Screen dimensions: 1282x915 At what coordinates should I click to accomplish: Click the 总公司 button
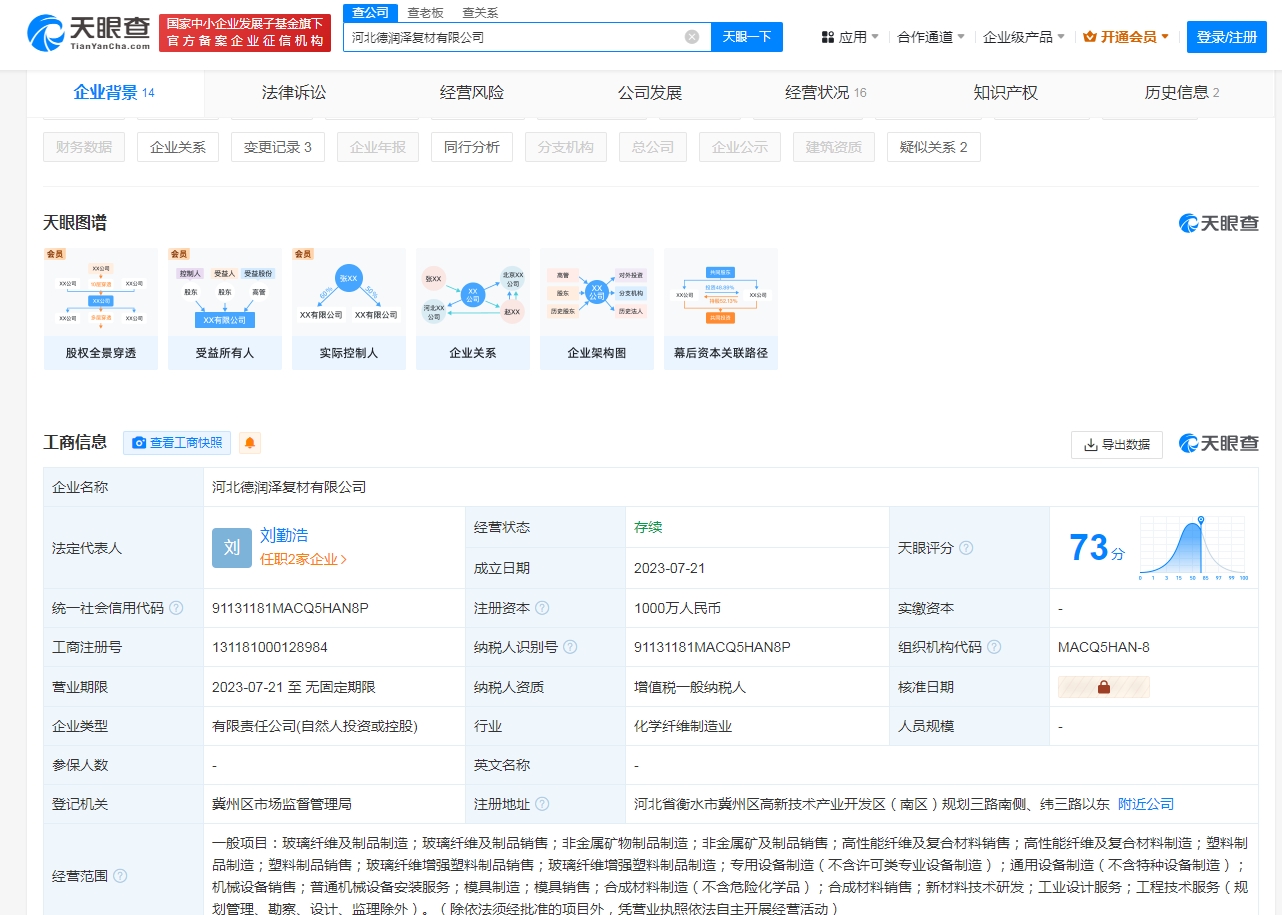pos(653,147)
